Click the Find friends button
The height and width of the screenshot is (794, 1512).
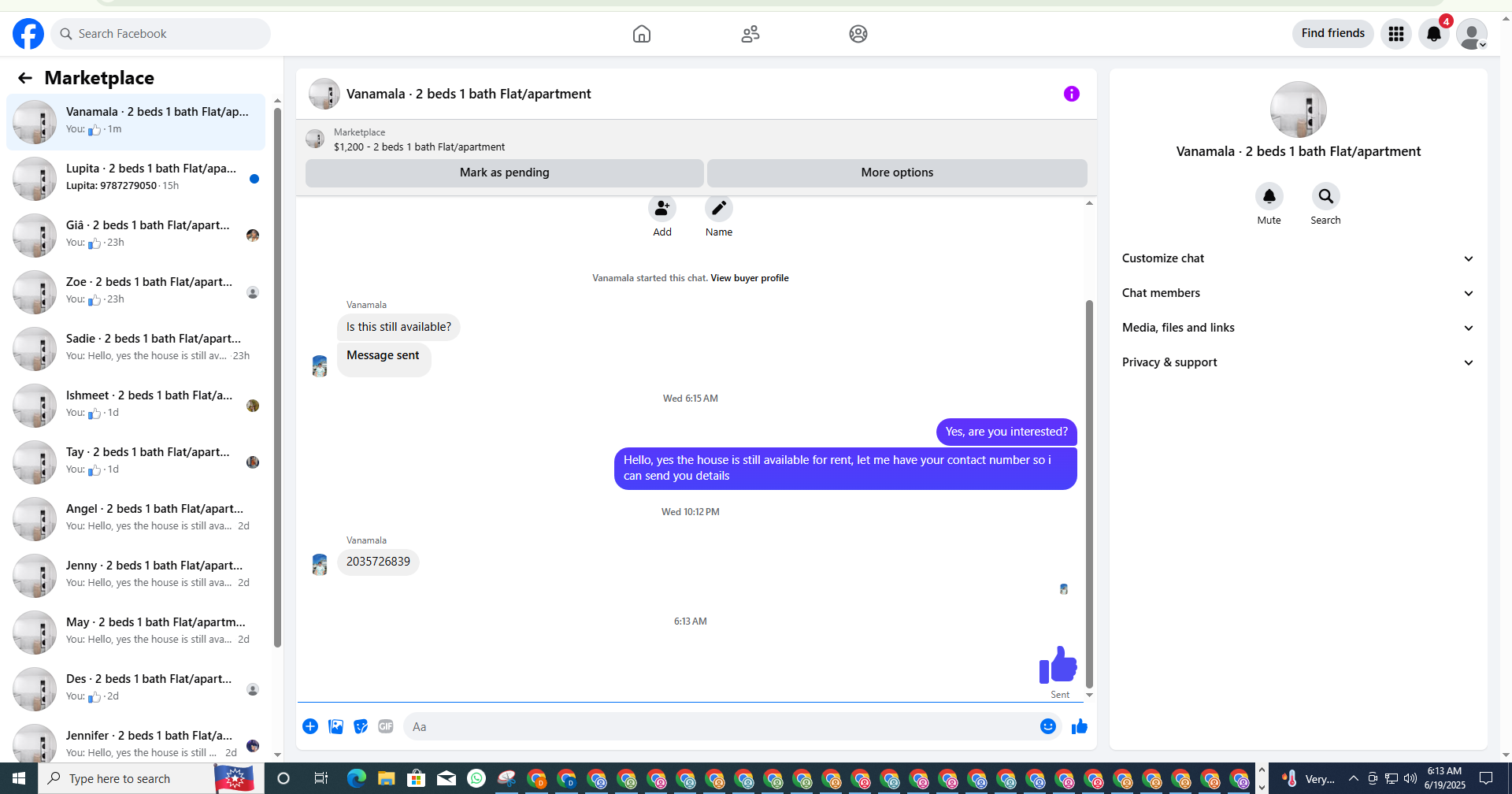[1333, 33]
